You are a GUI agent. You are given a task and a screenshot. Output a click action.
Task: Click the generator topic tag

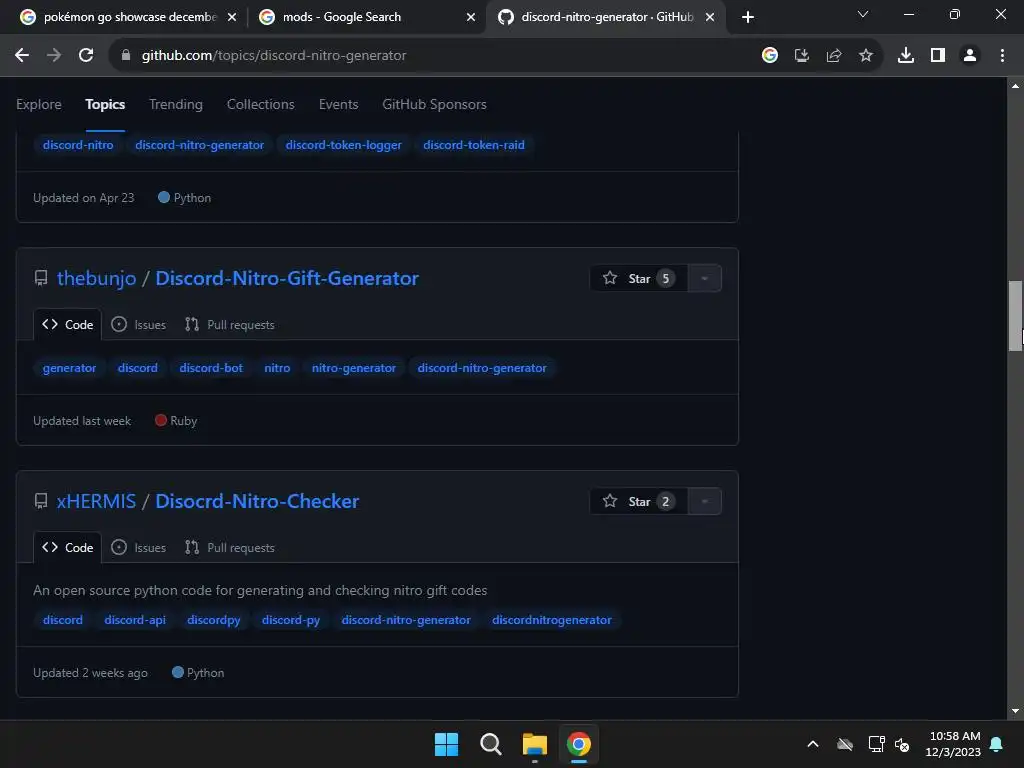pyautogui.click(x=69, y=368)
